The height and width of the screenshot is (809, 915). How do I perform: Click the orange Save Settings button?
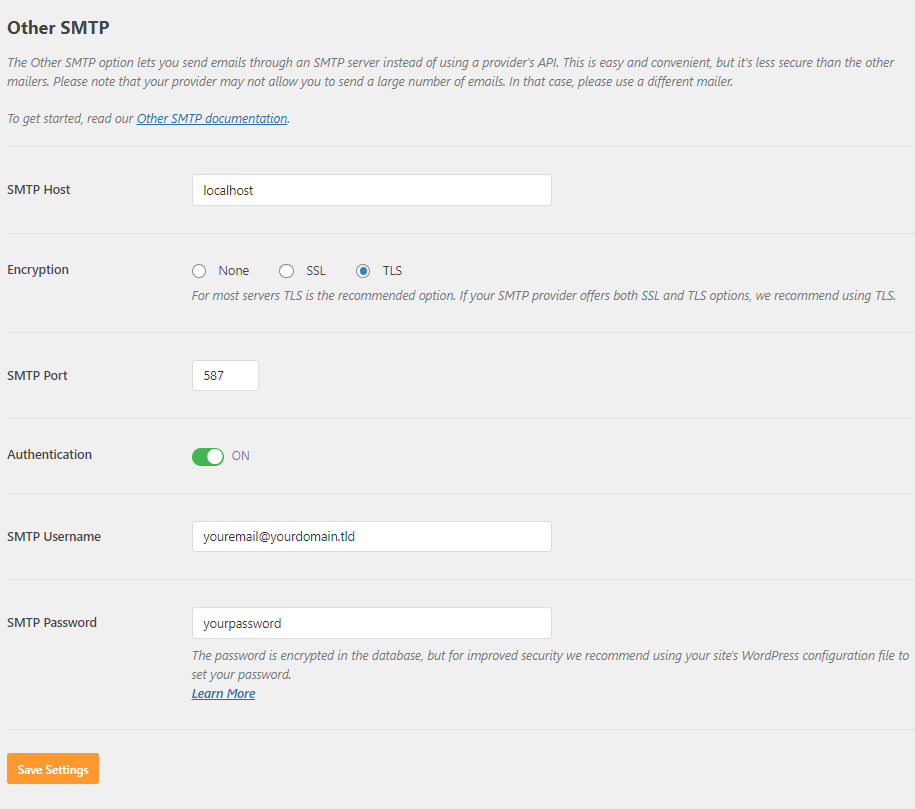click(53, 769)
